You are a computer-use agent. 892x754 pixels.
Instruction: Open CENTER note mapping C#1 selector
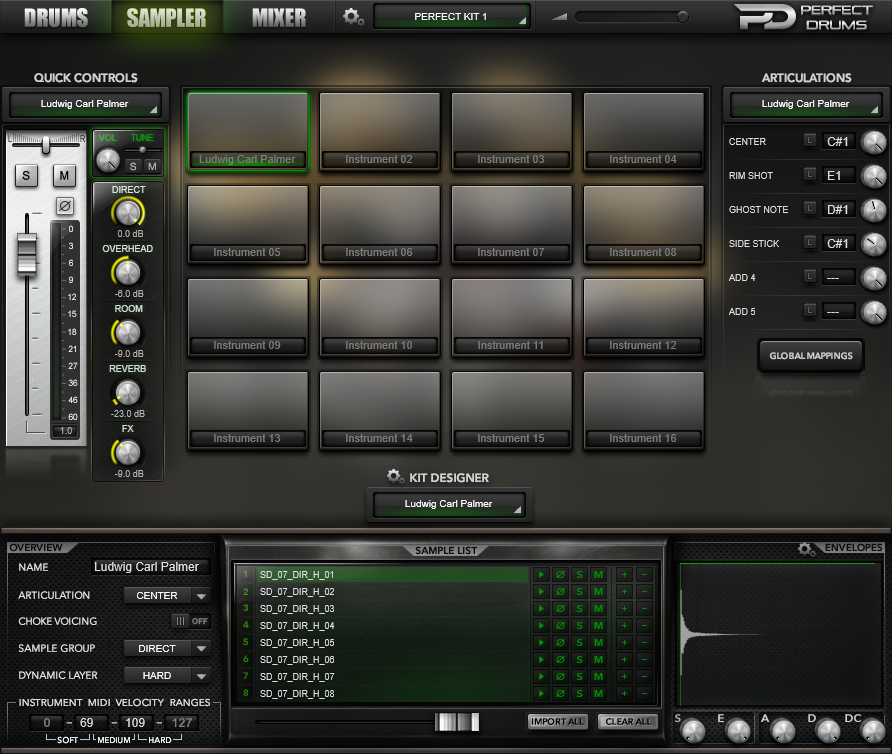coord(838,142)
